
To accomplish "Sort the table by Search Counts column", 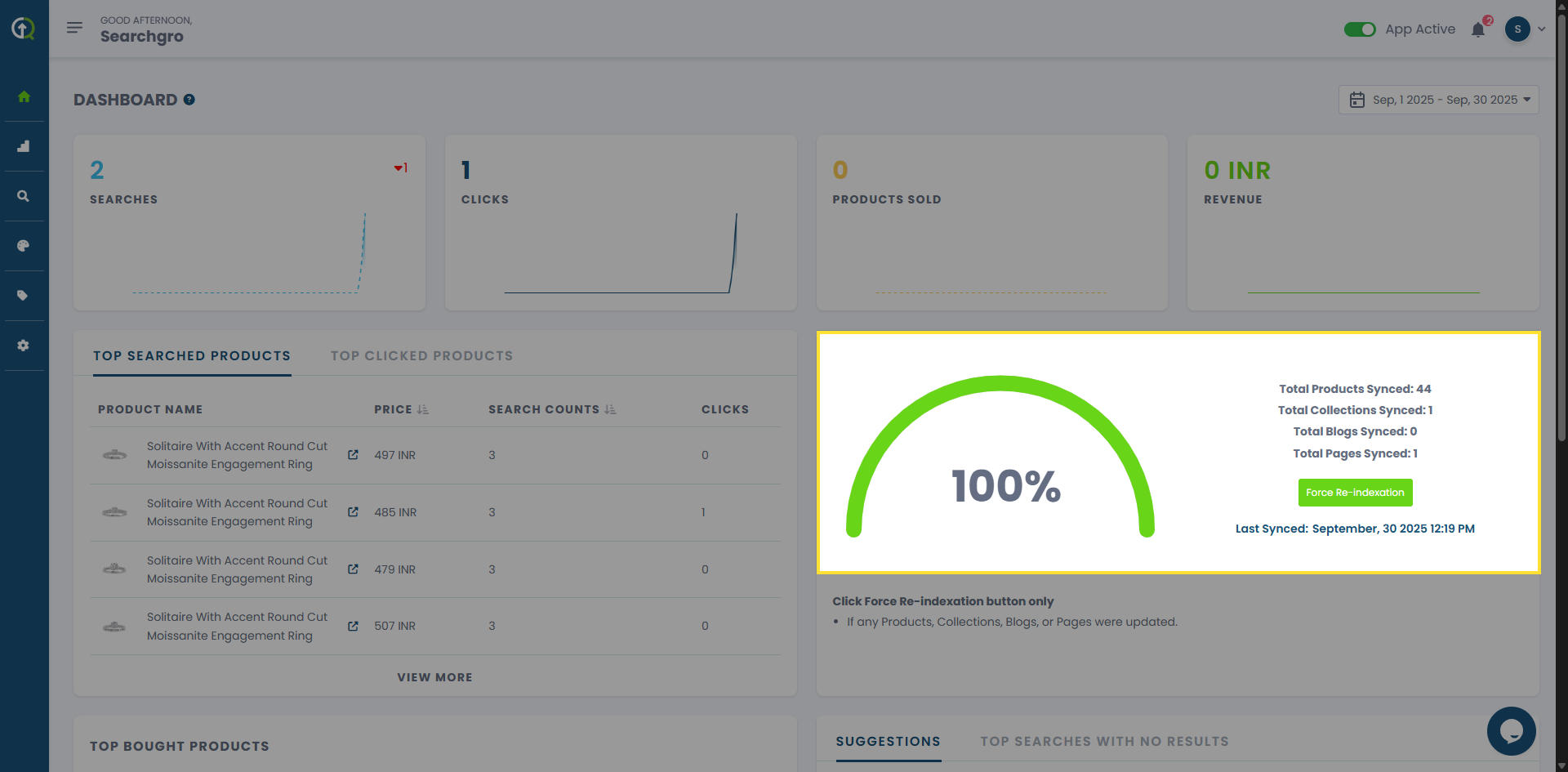I will point(610,409).
